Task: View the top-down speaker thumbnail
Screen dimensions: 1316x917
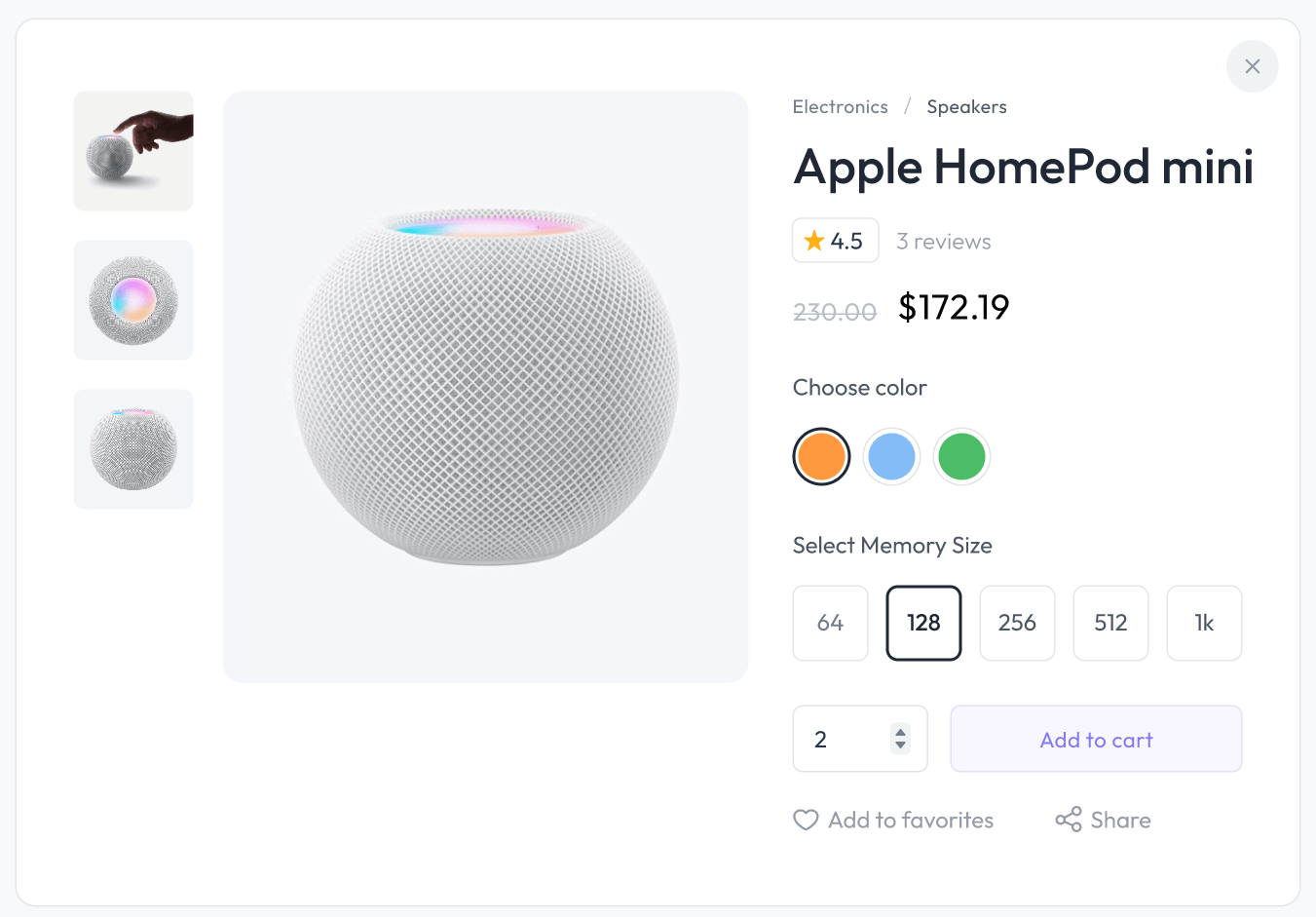Action: [x=133, y=300]
